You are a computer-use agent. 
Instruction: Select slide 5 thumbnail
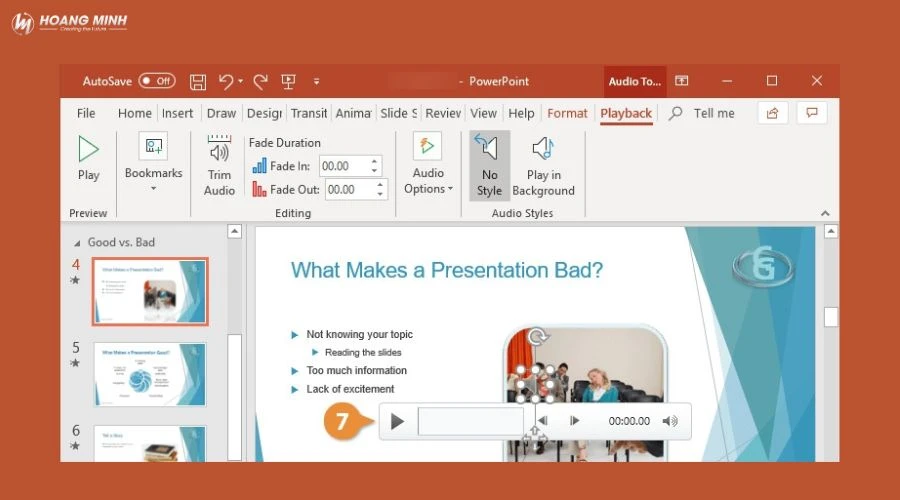click(x=150, y=374)
